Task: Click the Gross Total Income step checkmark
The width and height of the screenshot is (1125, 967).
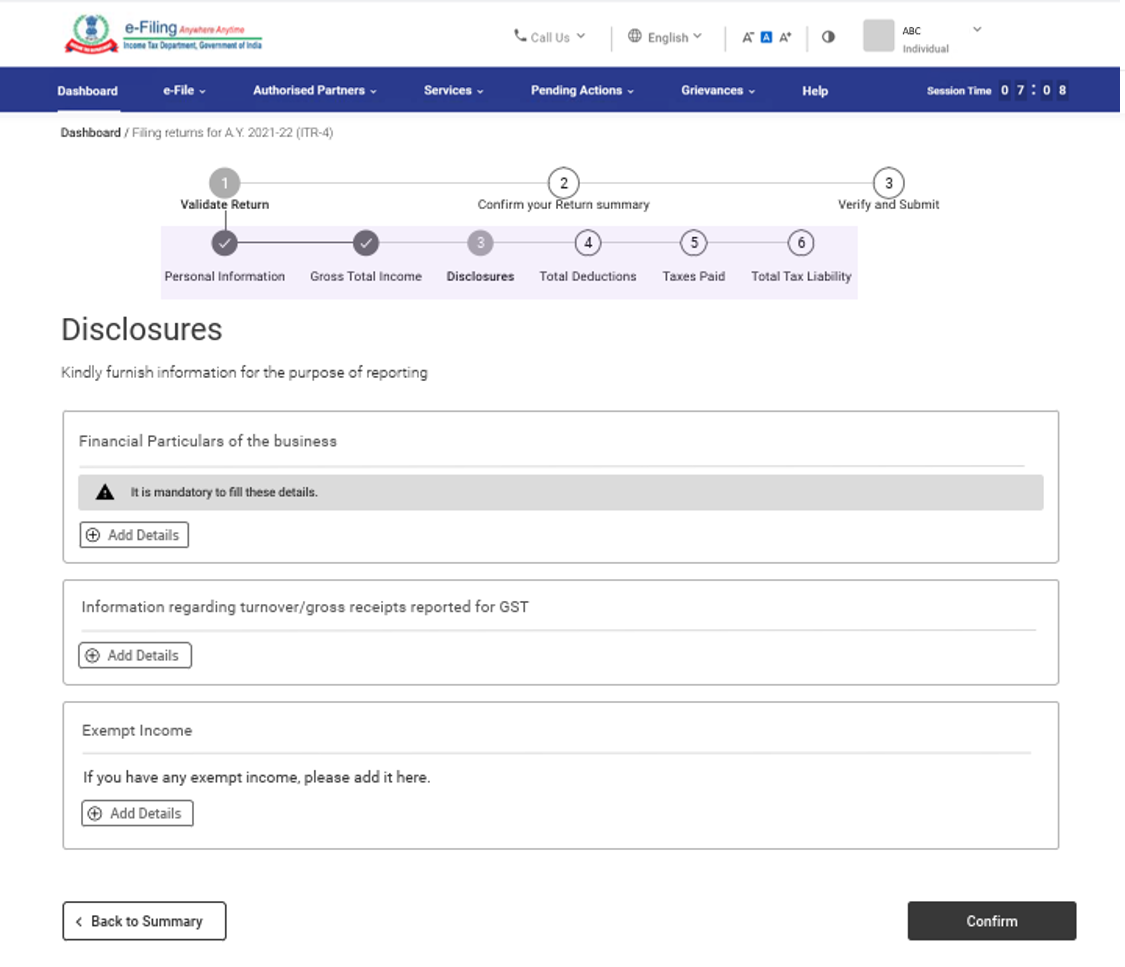Action: 366,243
